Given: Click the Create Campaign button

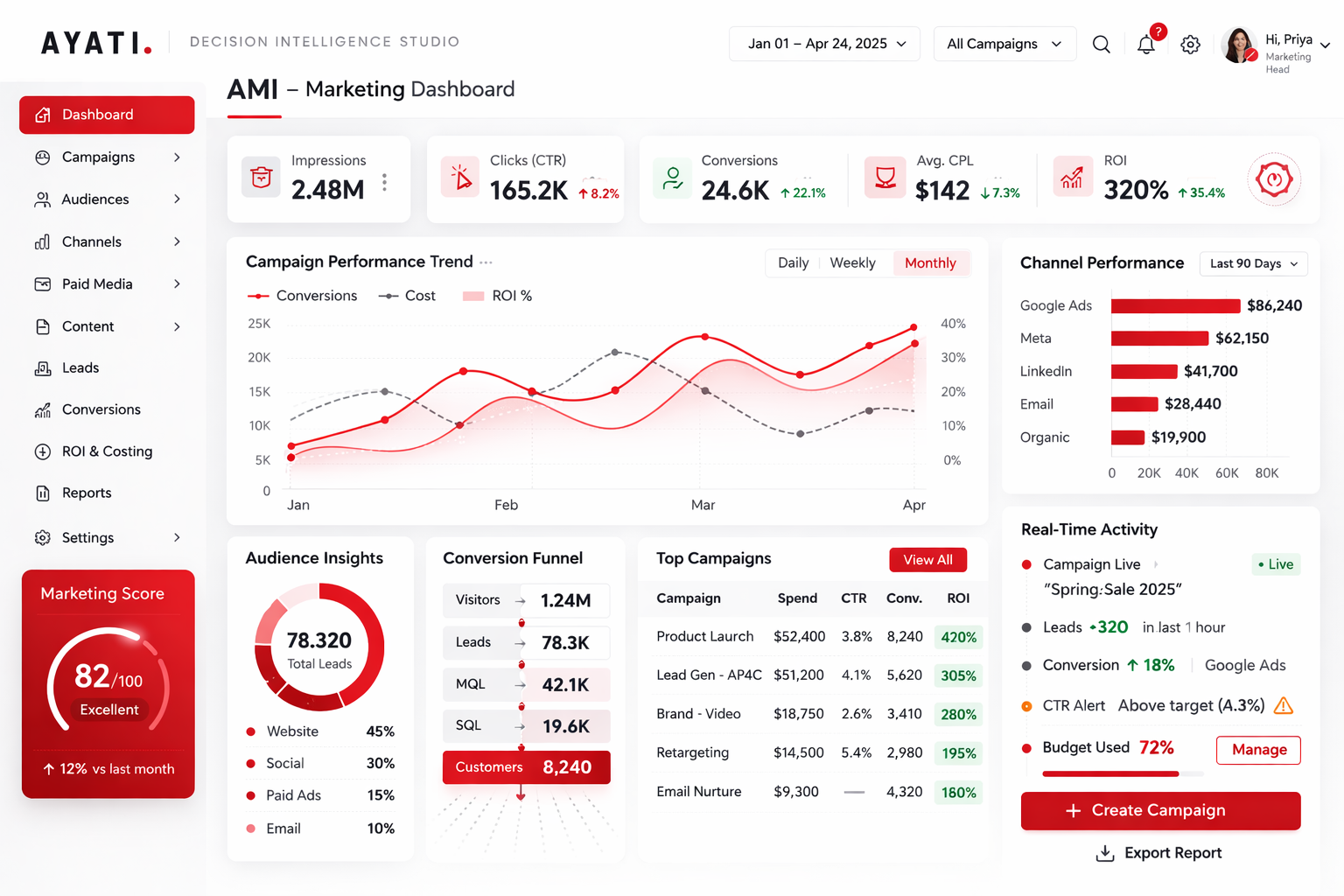Looking at the screenshot, I should (1160, 810).
